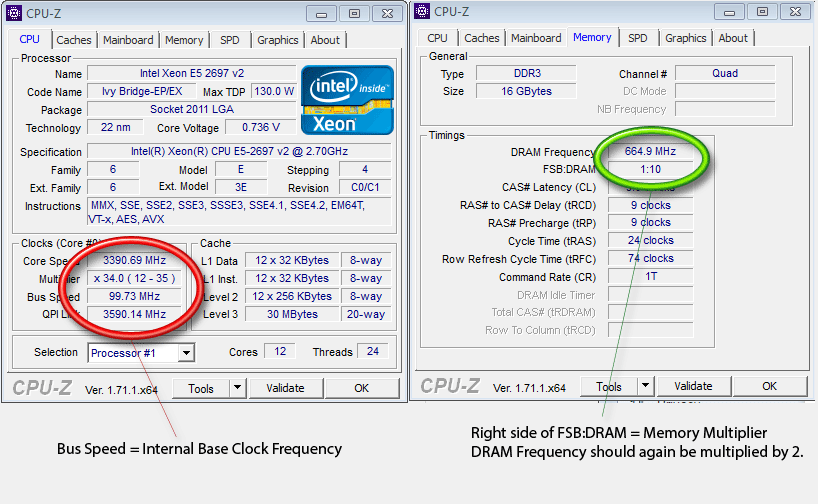The width and height of the screenshot is (818, 504).
Task: Open the Mainboard tab in left window
Action: (128, 40)
